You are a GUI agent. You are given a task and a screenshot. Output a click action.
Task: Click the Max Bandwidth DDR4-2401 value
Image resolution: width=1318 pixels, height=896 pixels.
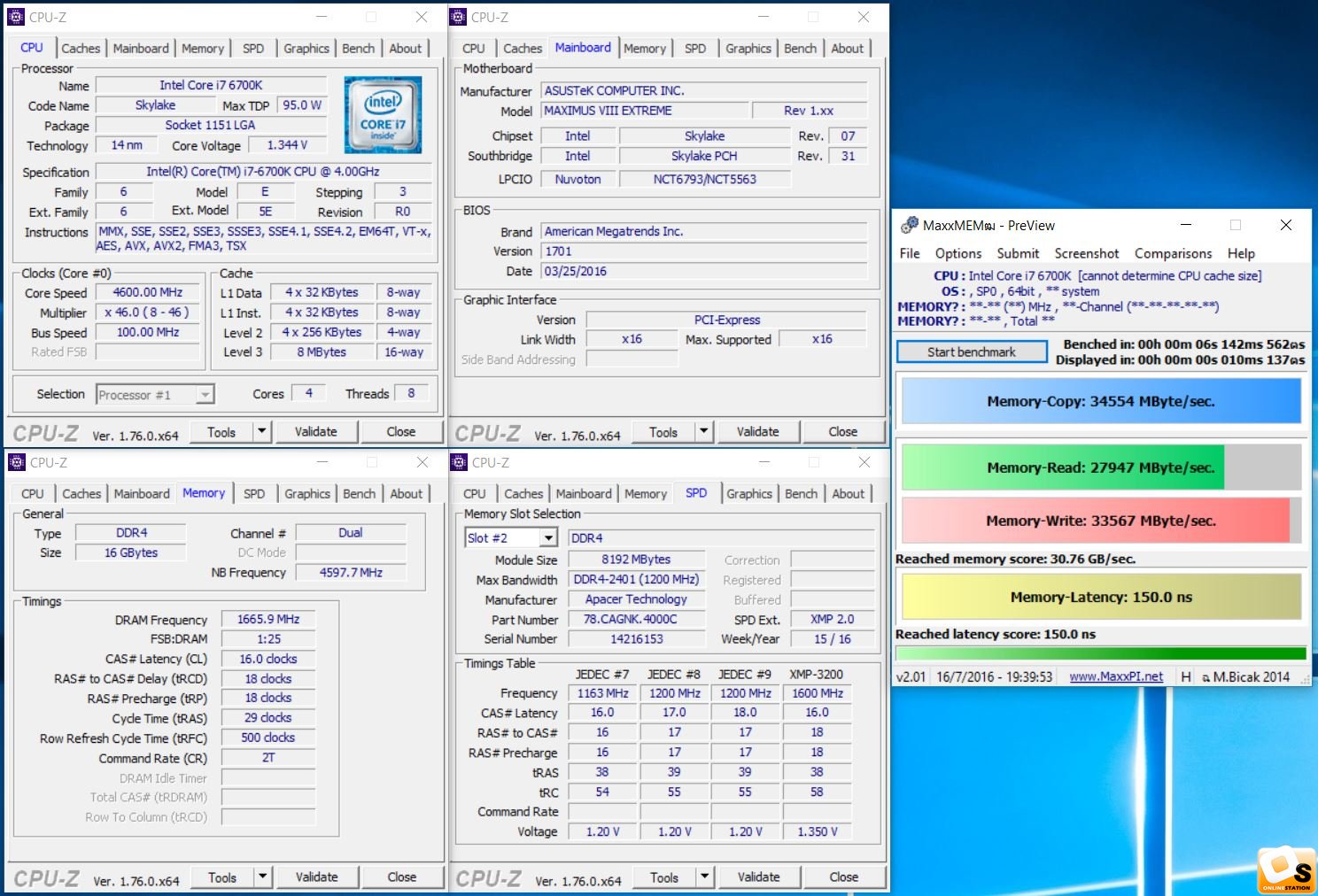[x=636, y=580]
